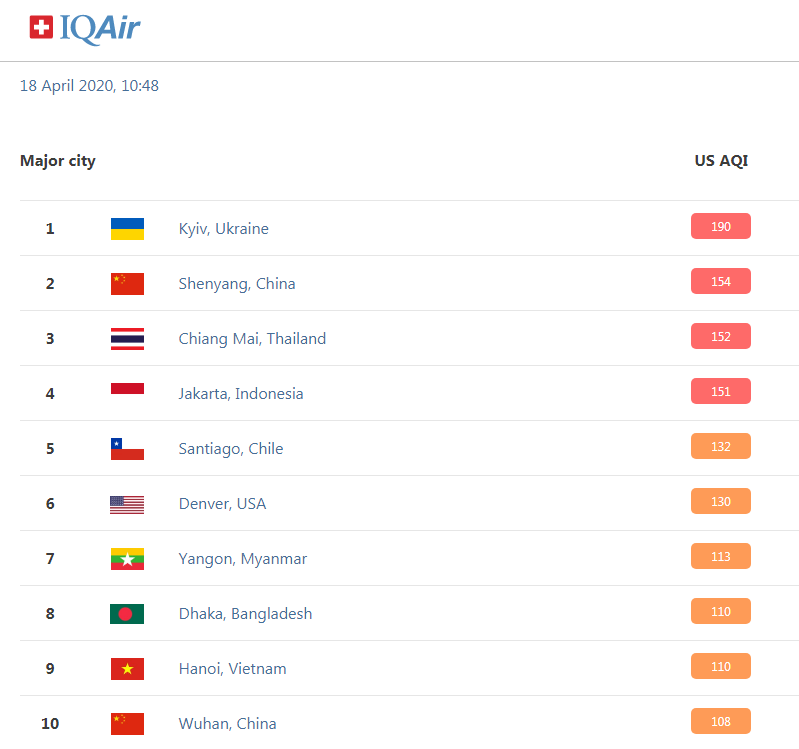Click the red 190 AQI badge
The image size is (799, 749).
[721, 226]
